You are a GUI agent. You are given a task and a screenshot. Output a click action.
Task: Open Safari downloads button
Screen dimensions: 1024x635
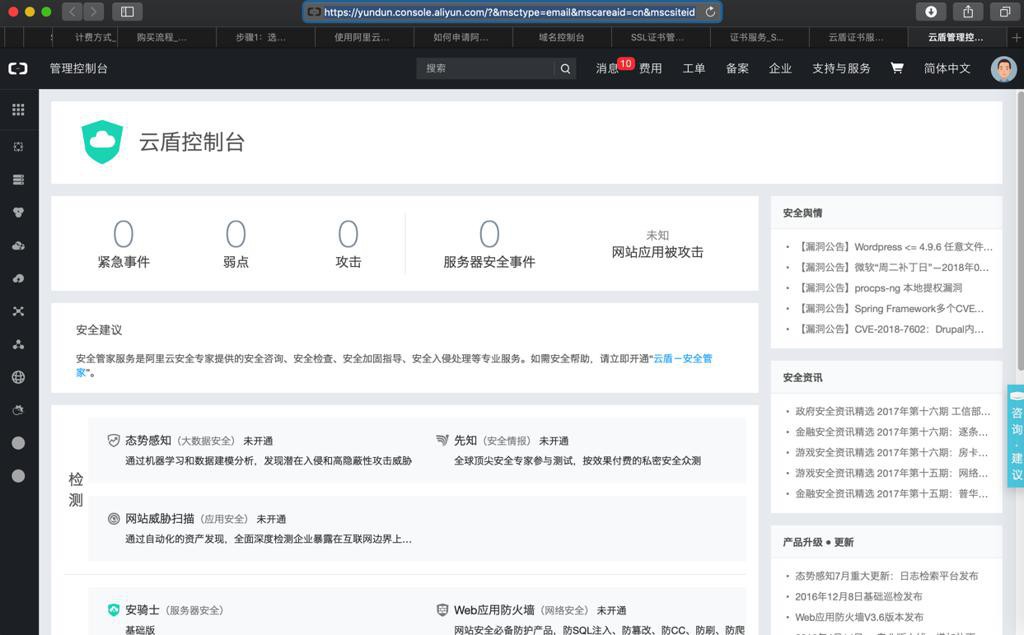coord(931,12)
